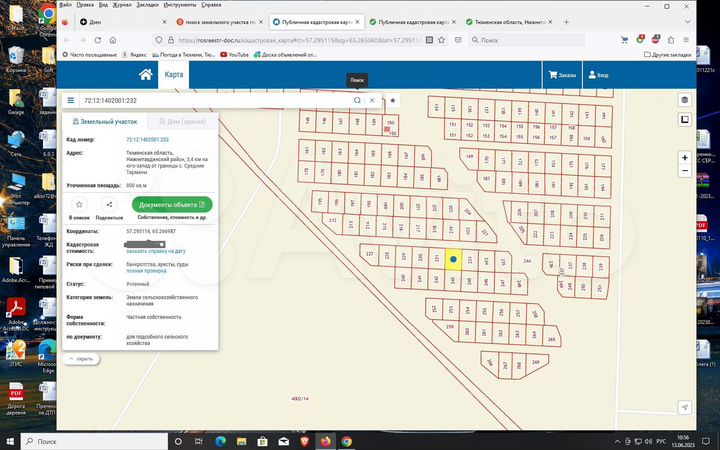Switch to the Карта tab

pos(174,74)
